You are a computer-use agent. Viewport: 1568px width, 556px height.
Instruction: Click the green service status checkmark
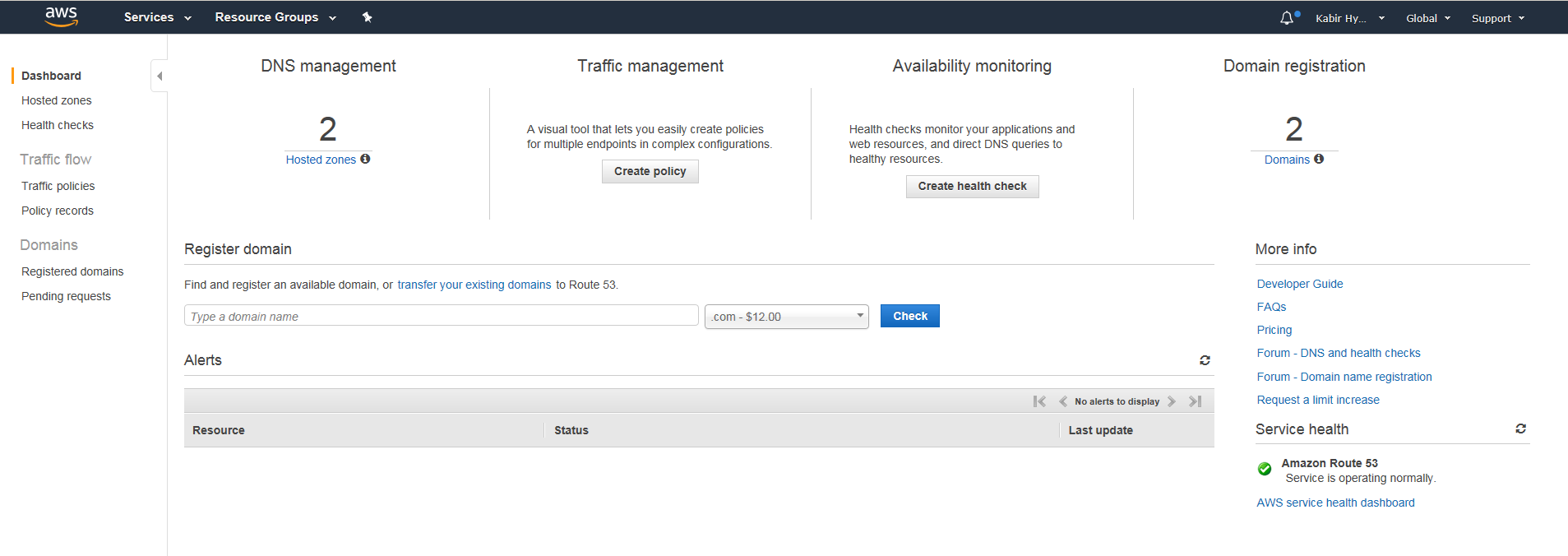1265,469
